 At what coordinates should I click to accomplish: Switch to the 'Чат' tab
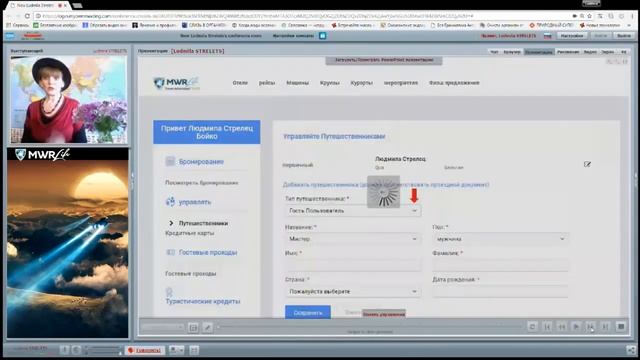coord(494,52)
